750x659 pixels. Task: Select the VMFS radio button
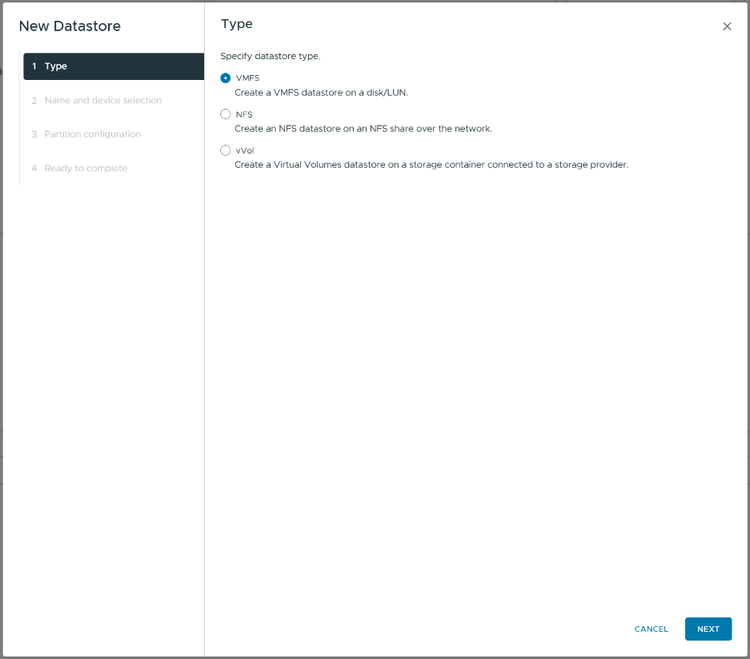pos(225,78)
